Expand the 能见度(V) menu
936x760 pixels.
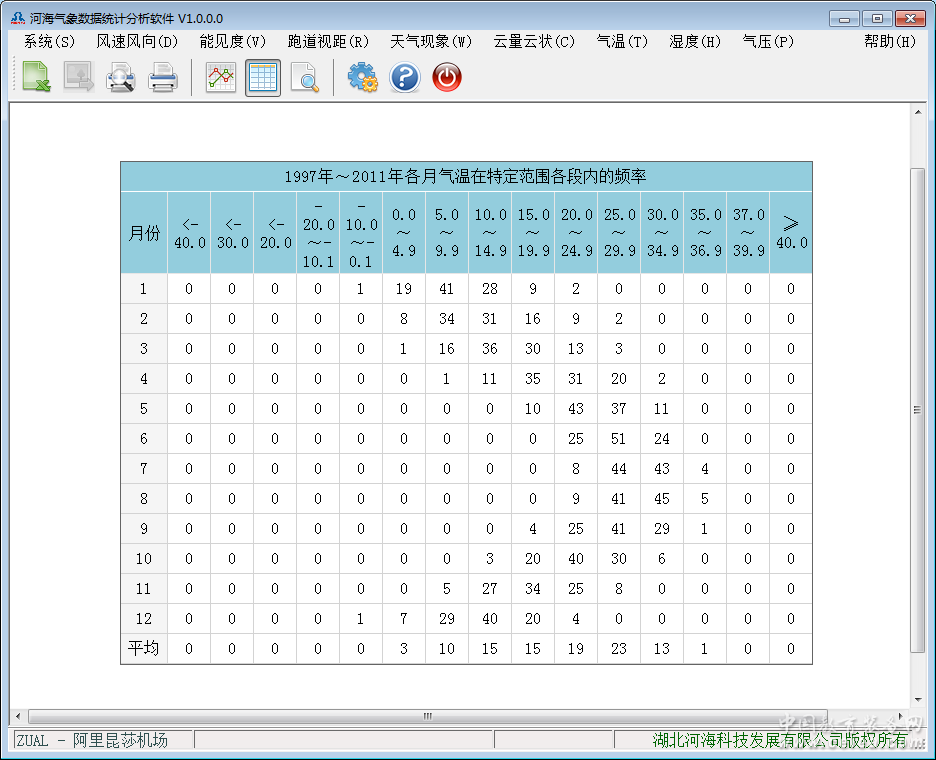233,41
